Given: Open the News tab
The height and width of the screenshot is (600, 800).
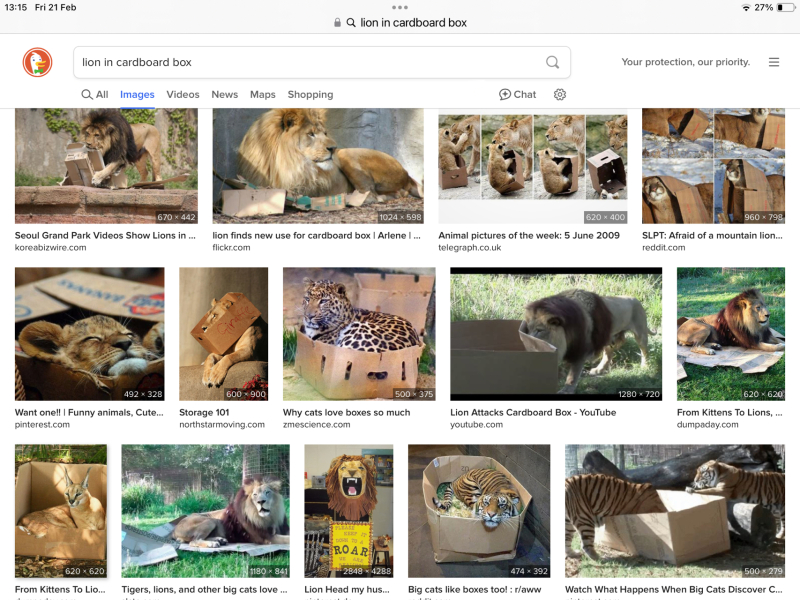Looking at the screenshot, I should 225,94.
